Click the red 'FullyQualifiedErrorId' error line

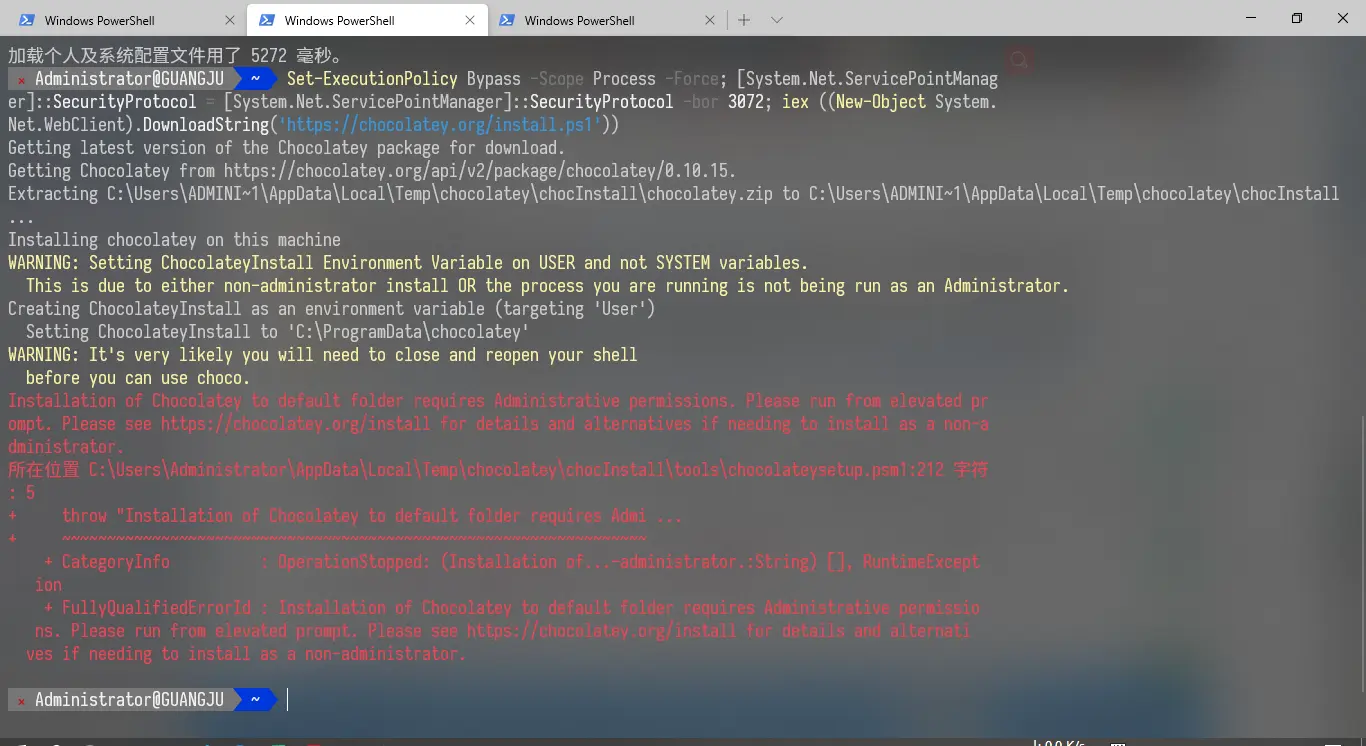512,608
